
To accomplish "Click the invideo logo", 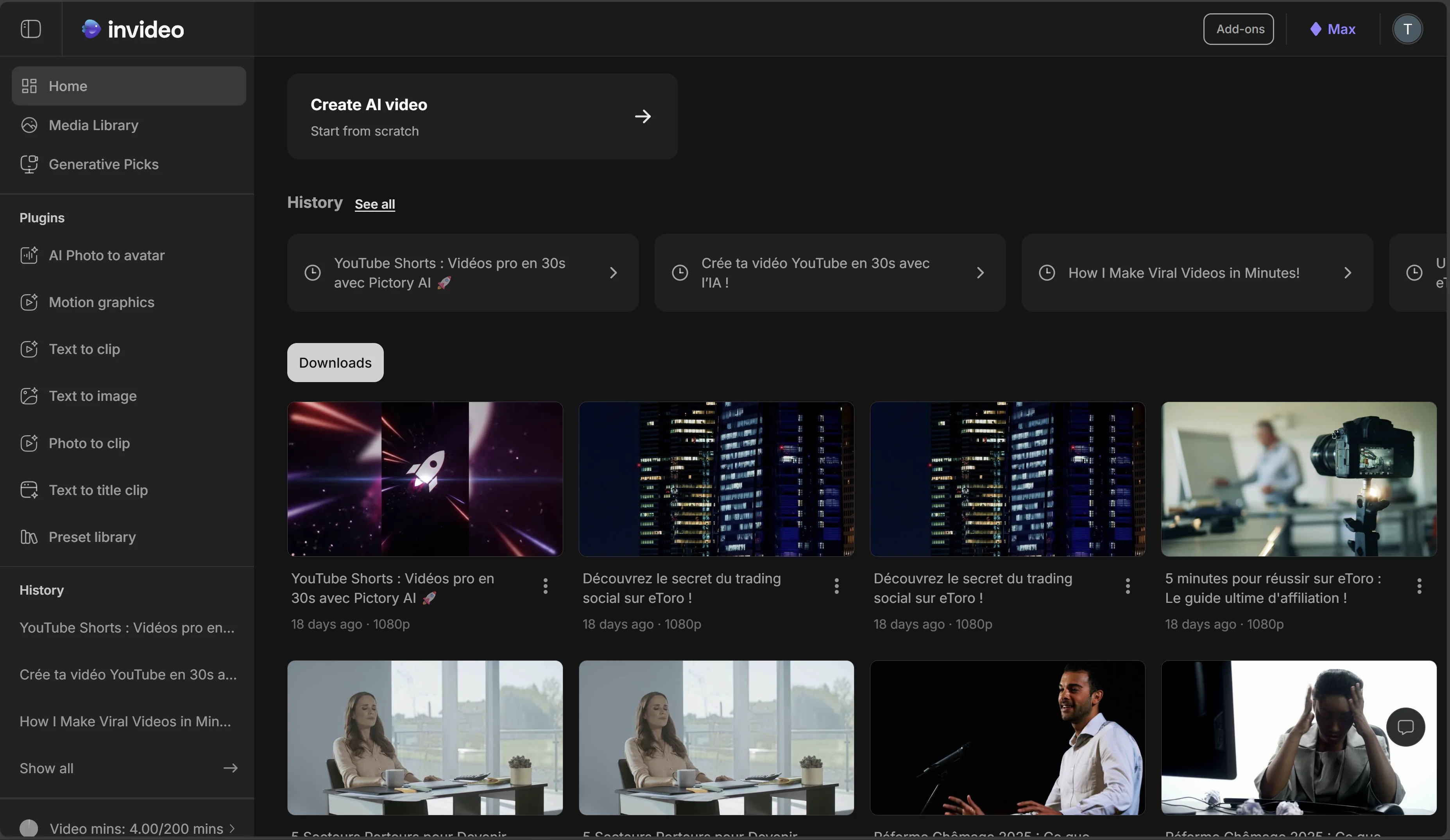I will tap(132, 29).
